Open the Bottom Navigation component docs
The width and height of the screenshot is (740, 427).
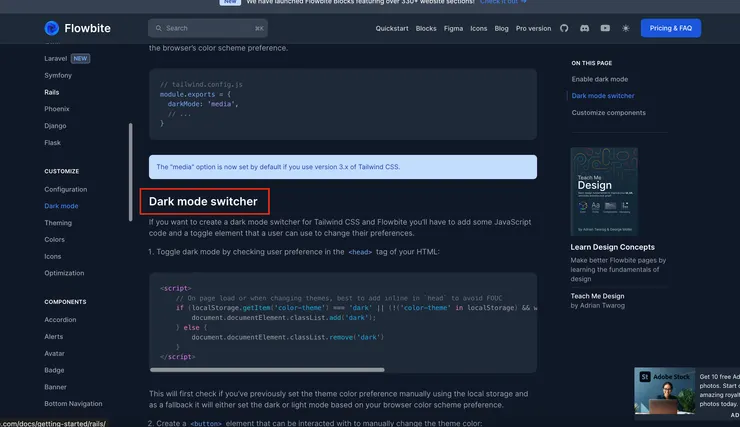click(73, 404)
